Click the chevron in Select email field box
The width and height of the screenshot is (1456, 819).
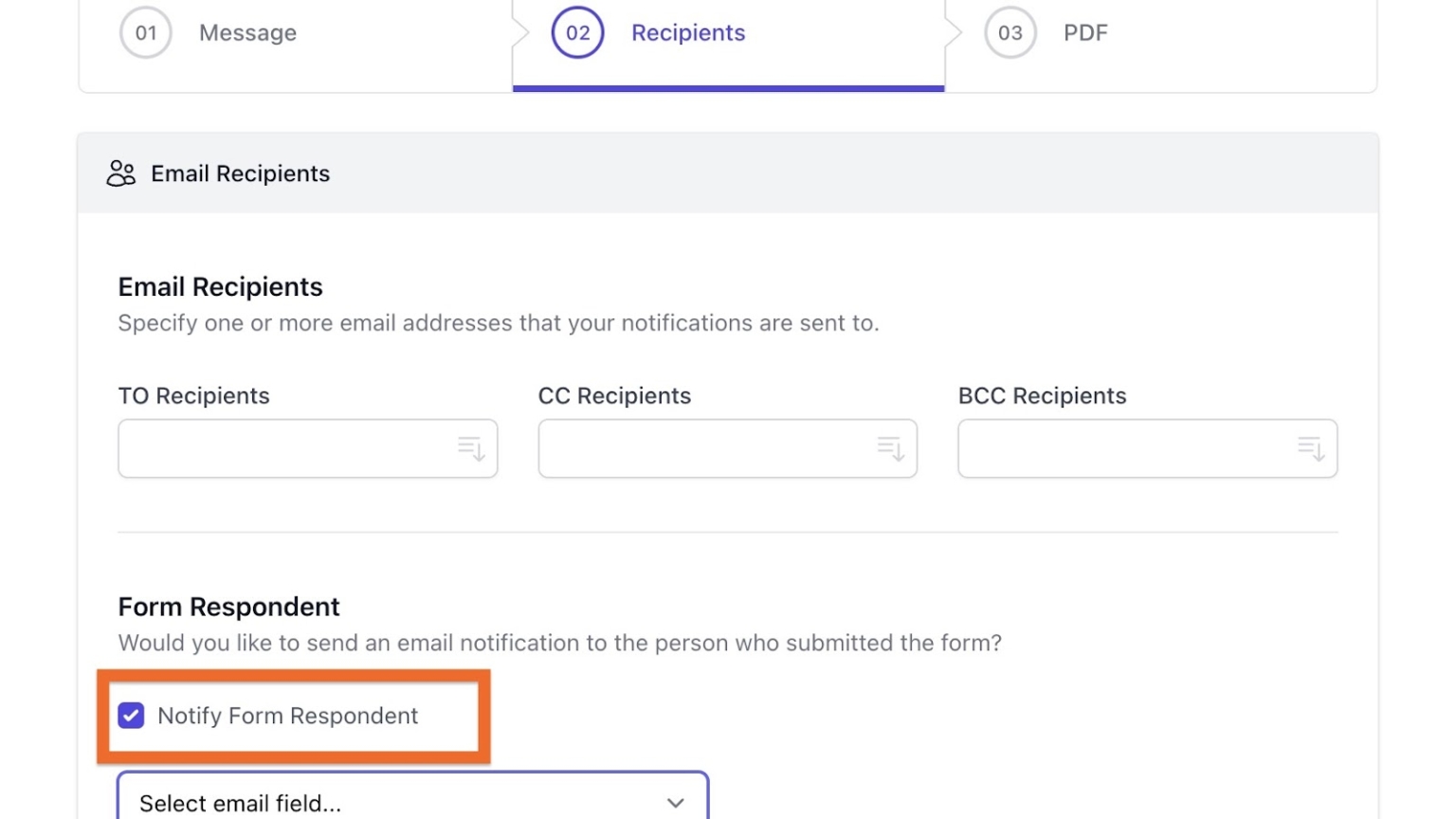click(x=675, y=803)
